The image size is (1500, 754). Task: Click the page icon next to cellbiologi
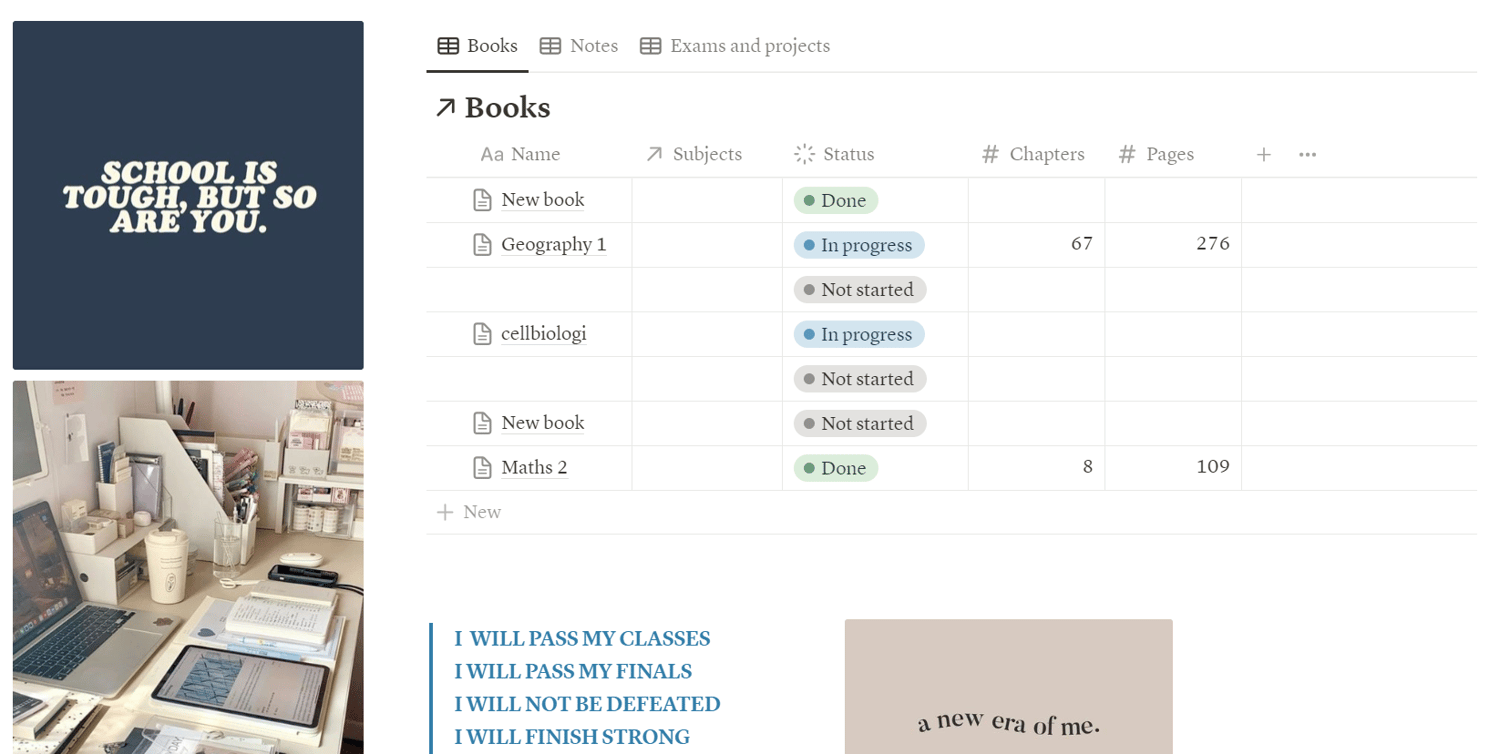[482, 334]
